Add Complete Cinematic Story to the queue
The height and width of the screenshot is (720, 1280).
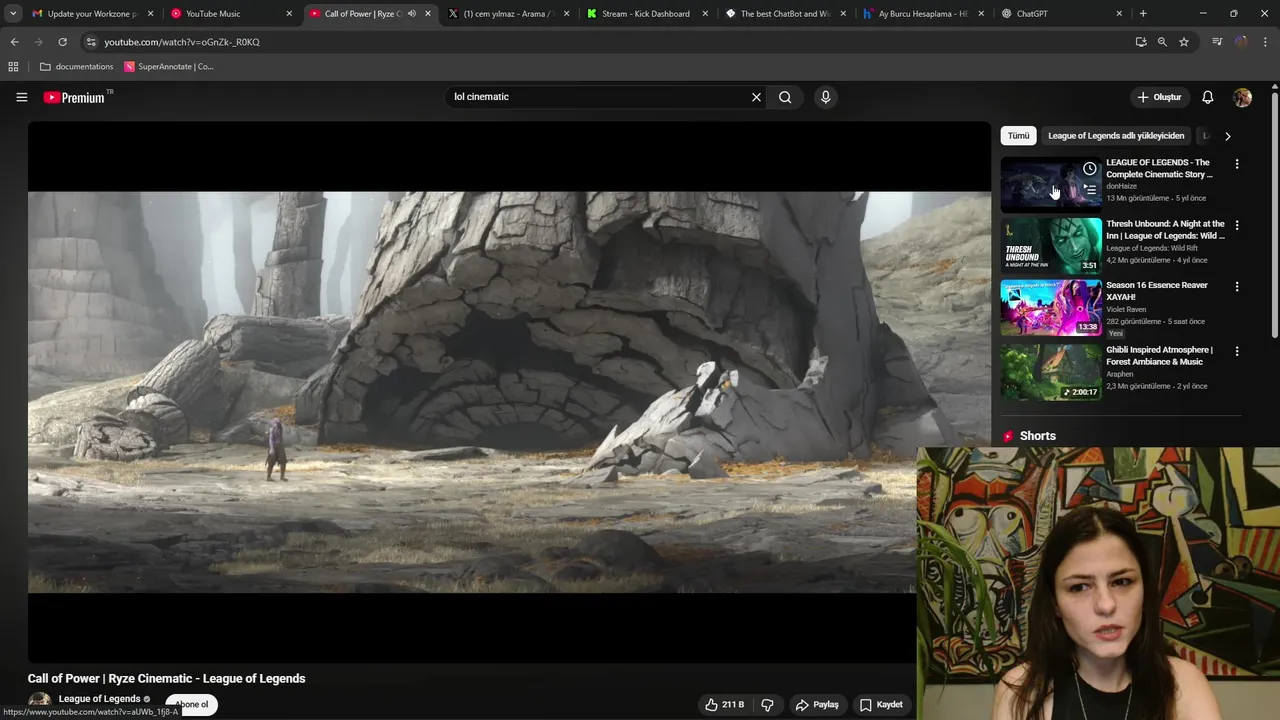tap(1089, 188)
